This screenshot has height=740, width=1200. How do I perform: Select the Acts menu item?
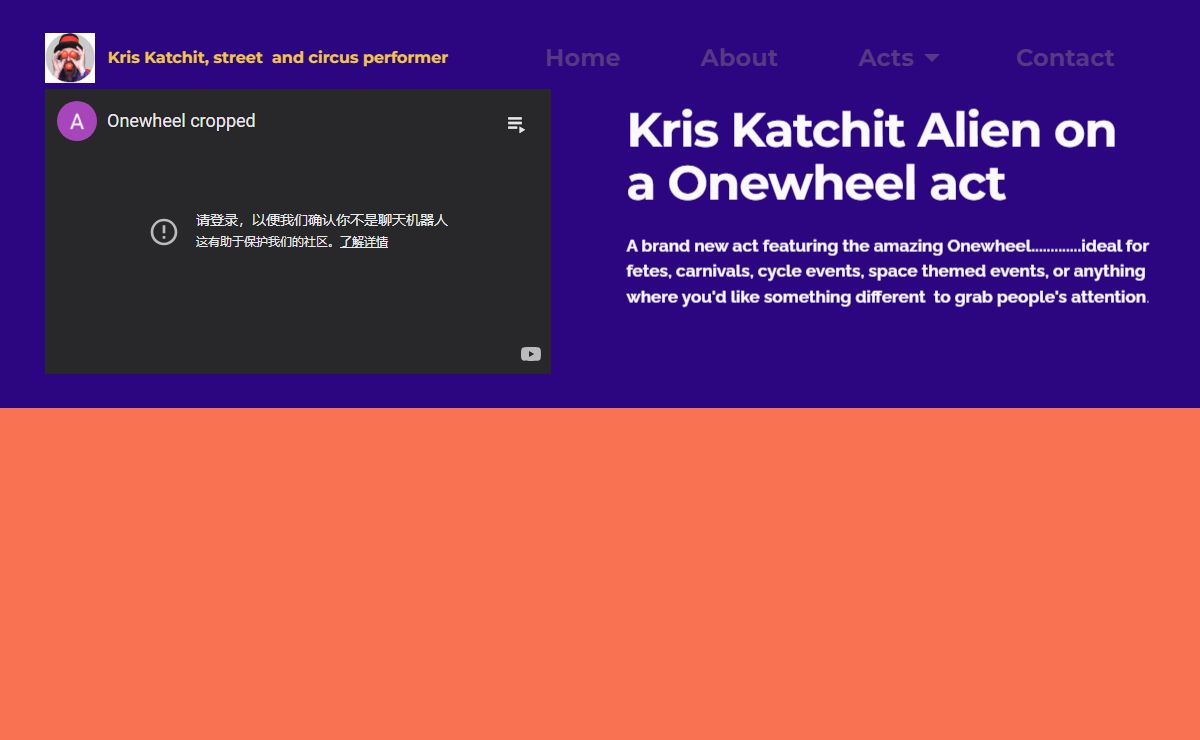[x=886, y=58]
